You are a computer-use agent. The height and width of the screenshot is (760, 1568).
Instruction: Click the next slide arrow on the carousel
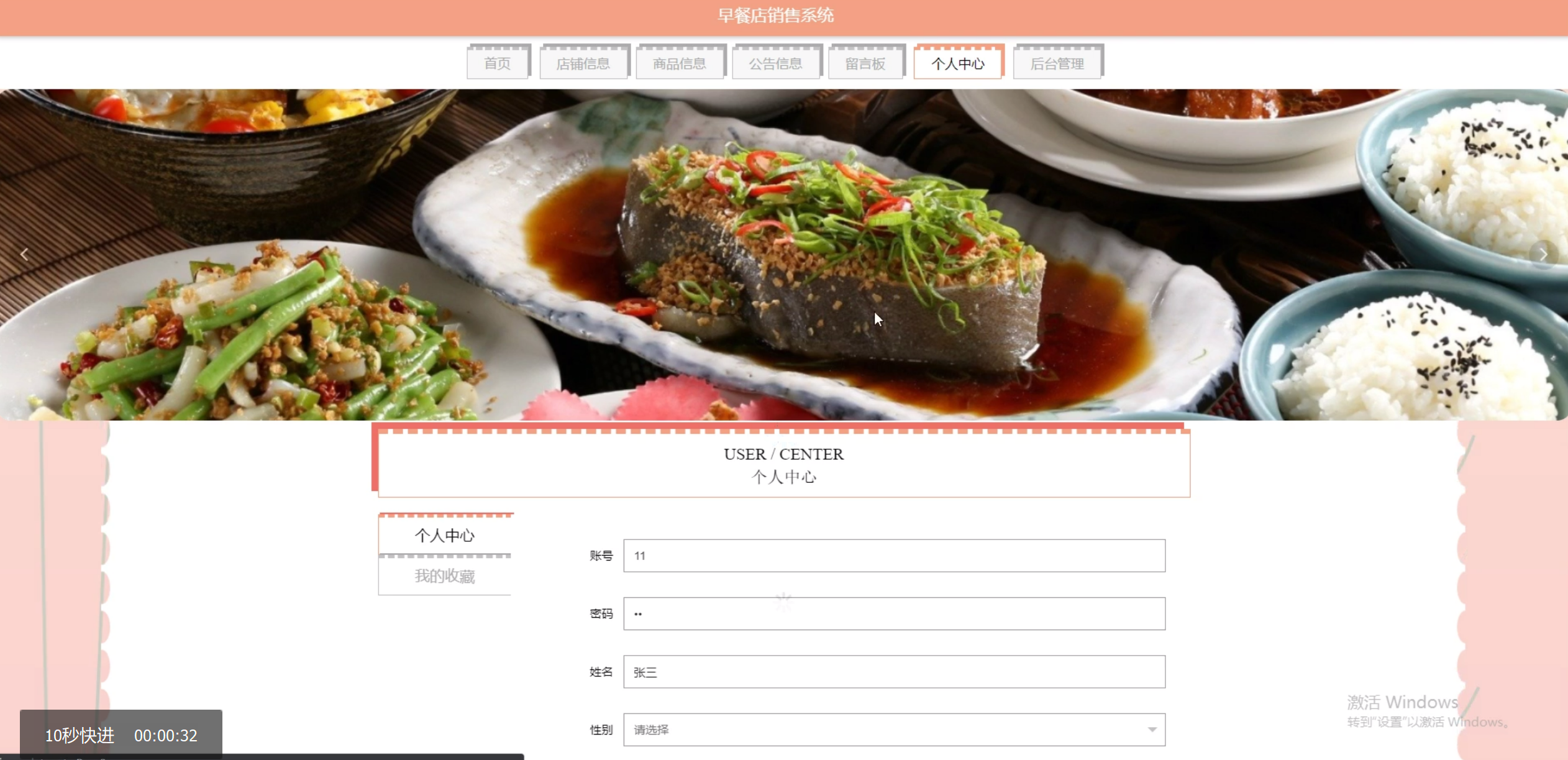(x=1543, y=254)
